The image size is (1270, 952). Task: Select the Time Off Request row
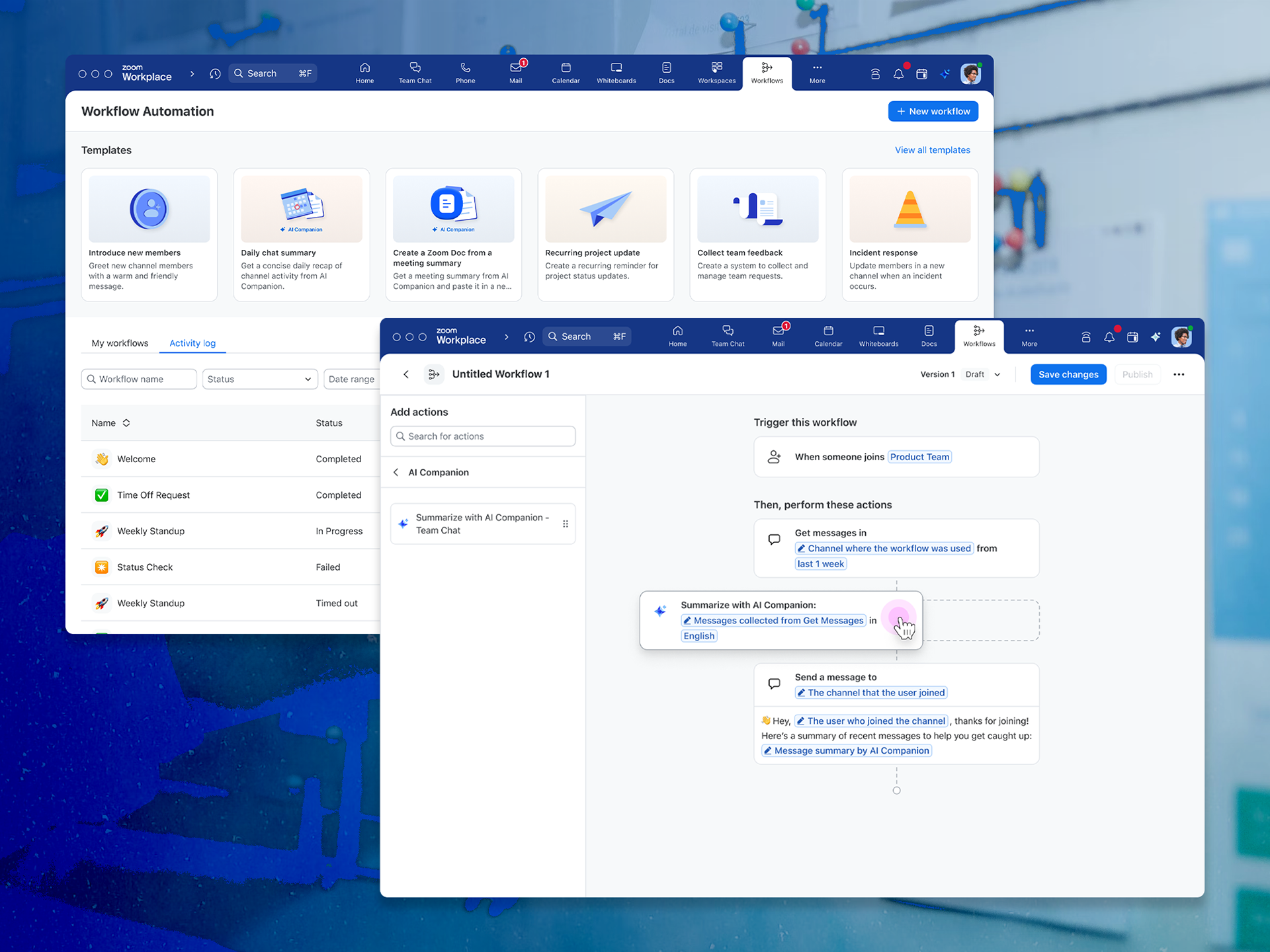pos(230,495)
